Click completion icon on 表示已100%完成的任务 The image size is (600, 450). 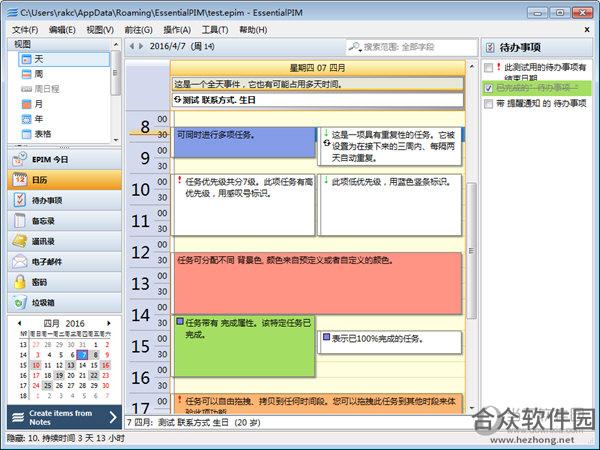coord(326,337)
